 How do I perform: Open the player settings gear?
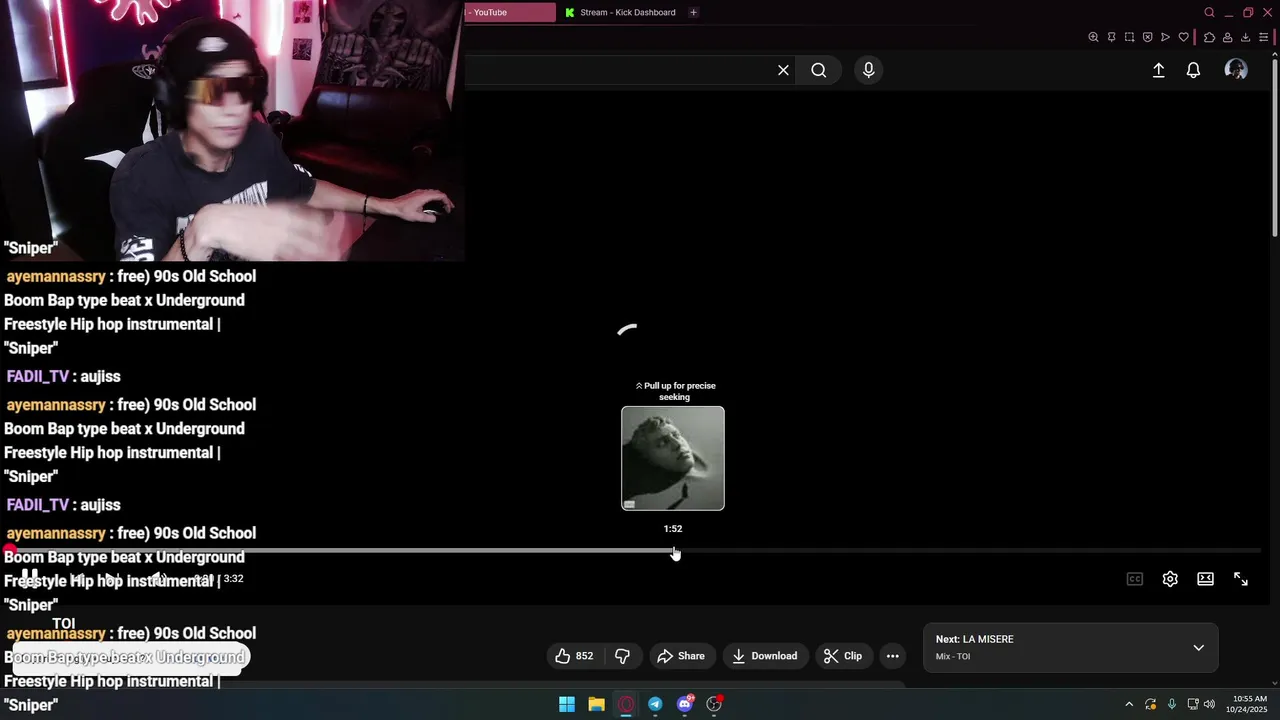[1170, 579]
